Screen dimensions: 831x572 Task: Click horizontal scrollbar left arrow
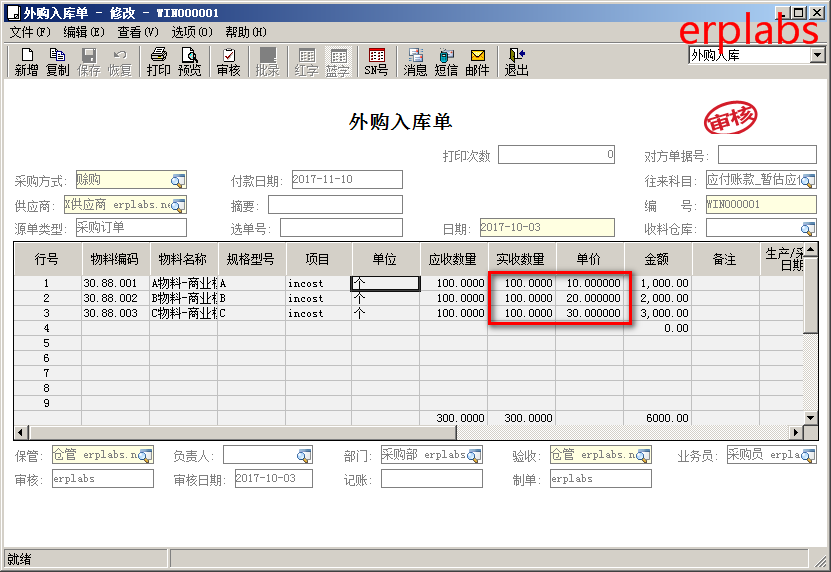[x=21, y=433]
